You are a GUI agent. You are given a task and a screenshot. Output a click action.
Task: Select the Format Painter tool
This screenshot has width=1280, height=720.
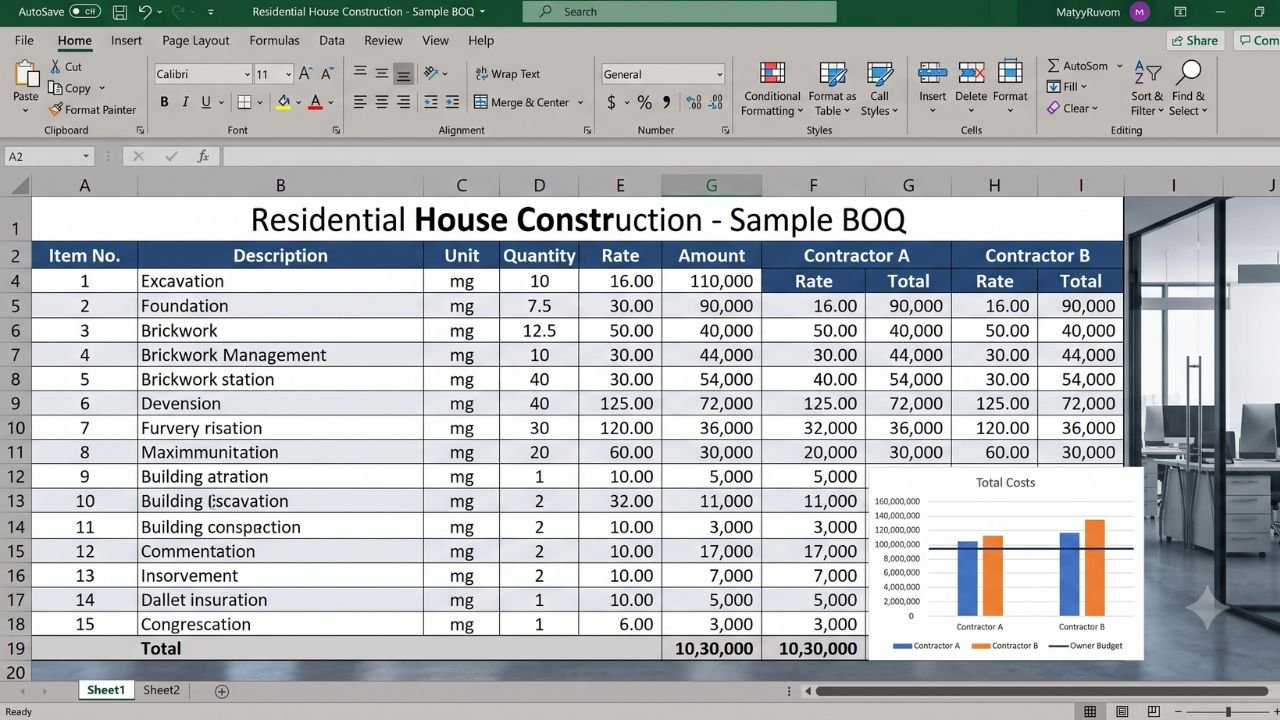point(92,110)
